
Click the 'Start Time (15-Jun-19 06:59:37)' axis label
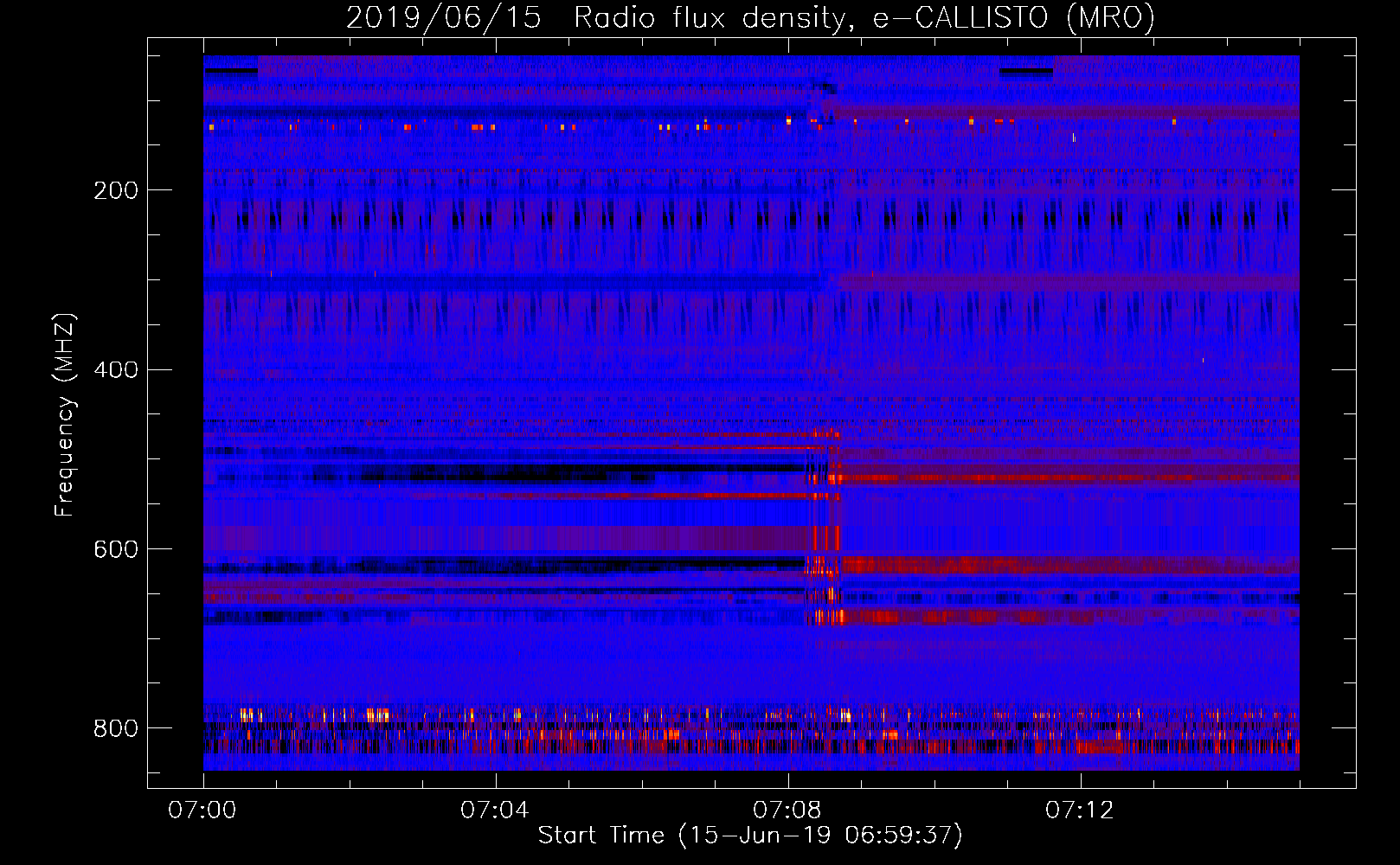click(750, 836)
